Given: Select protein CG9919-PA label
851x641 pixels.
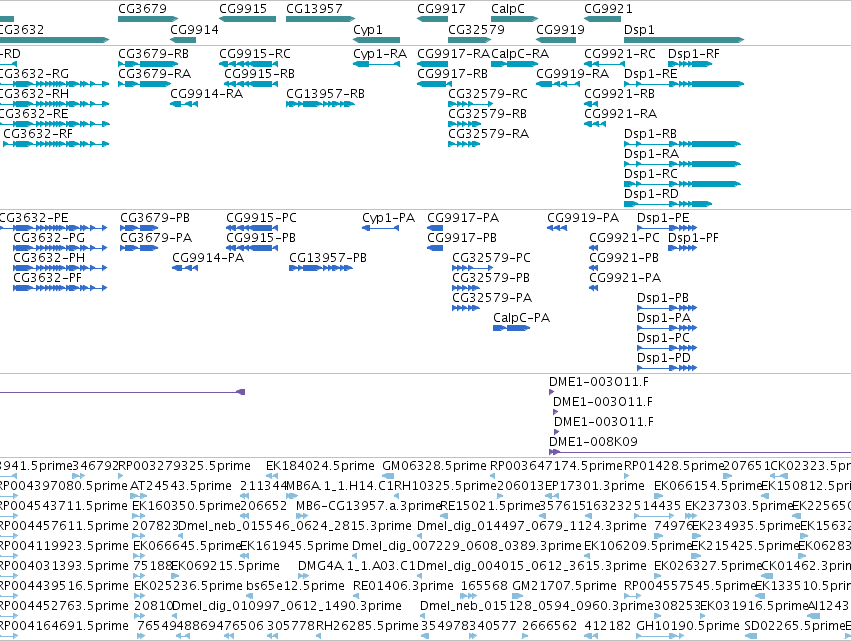Looking at the screenshot, I should click(583, 218).
